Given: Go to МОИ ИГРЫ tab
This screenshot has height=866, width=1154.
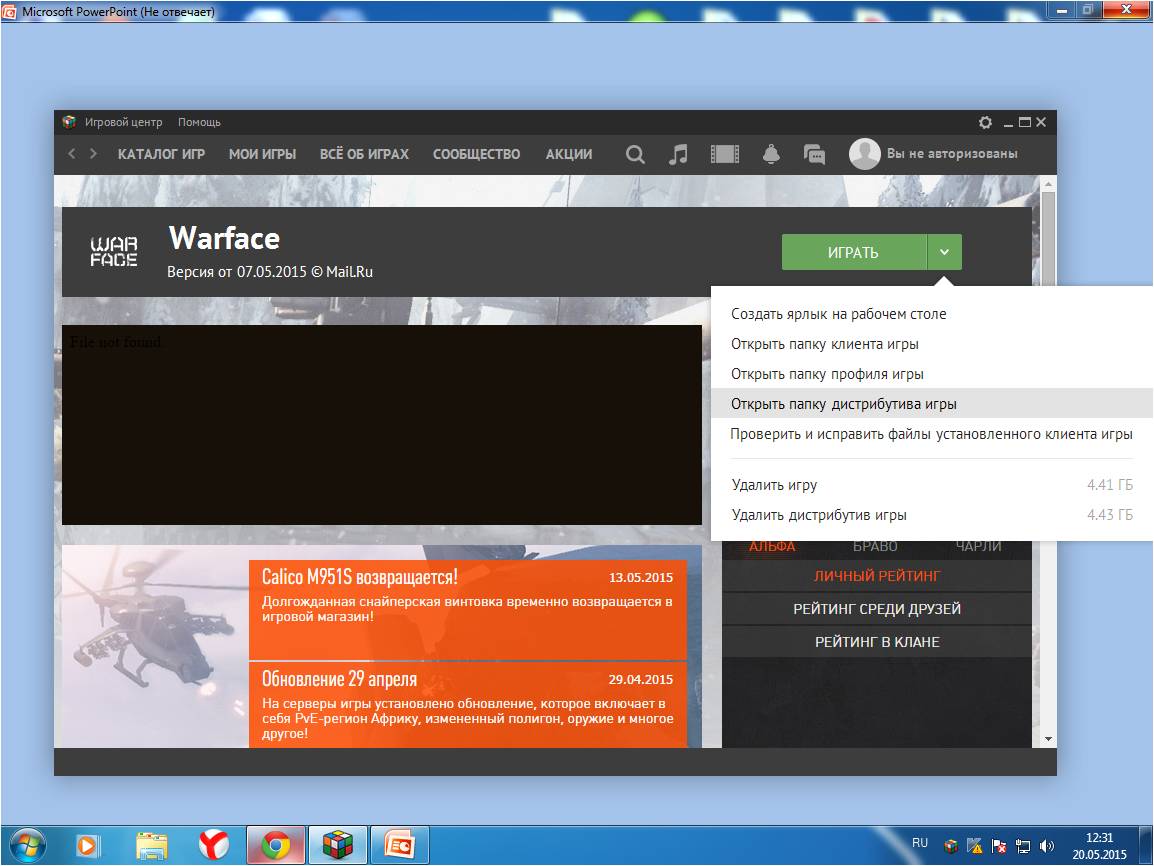Looking at the screenshot, I should tap(262, 154).
